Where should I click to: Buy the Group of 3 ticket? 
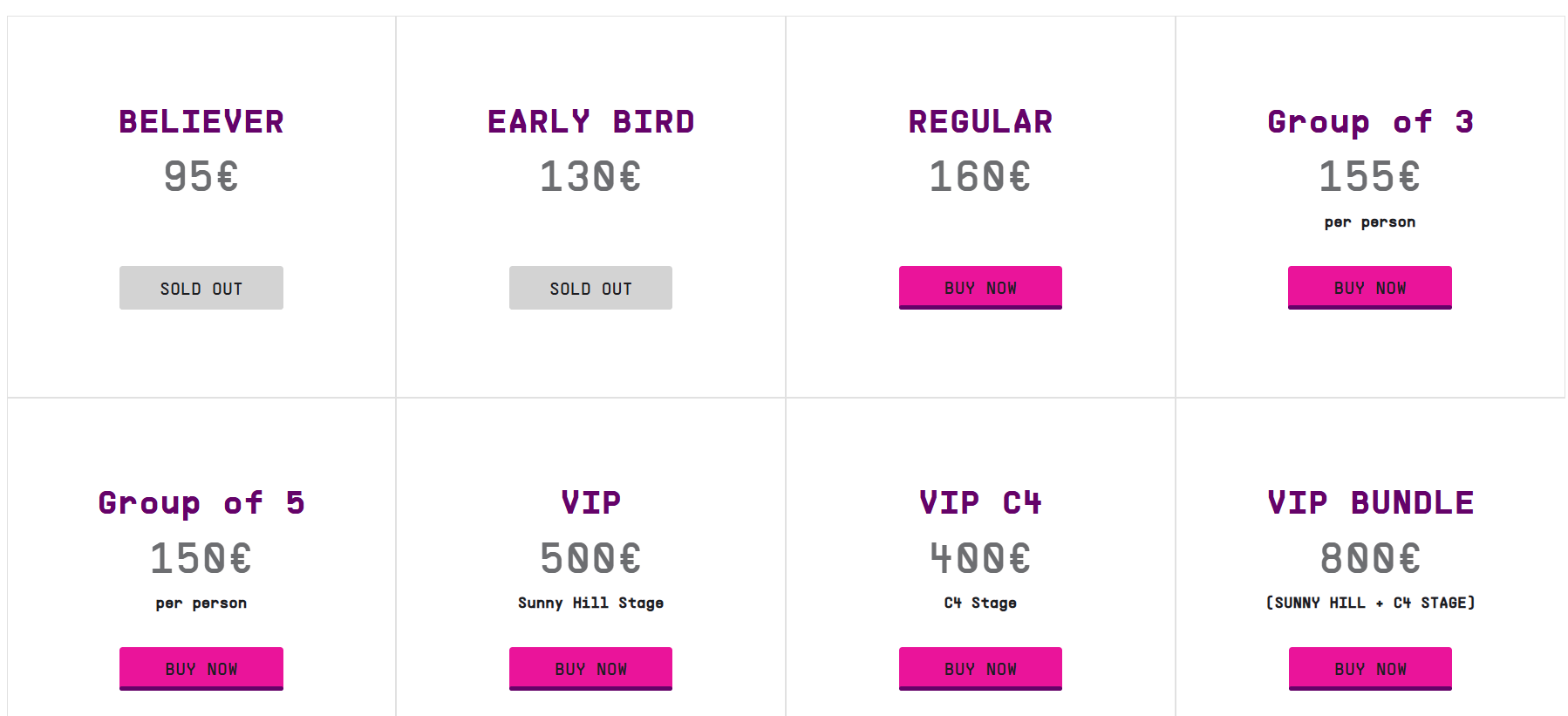pos(1370,288)
